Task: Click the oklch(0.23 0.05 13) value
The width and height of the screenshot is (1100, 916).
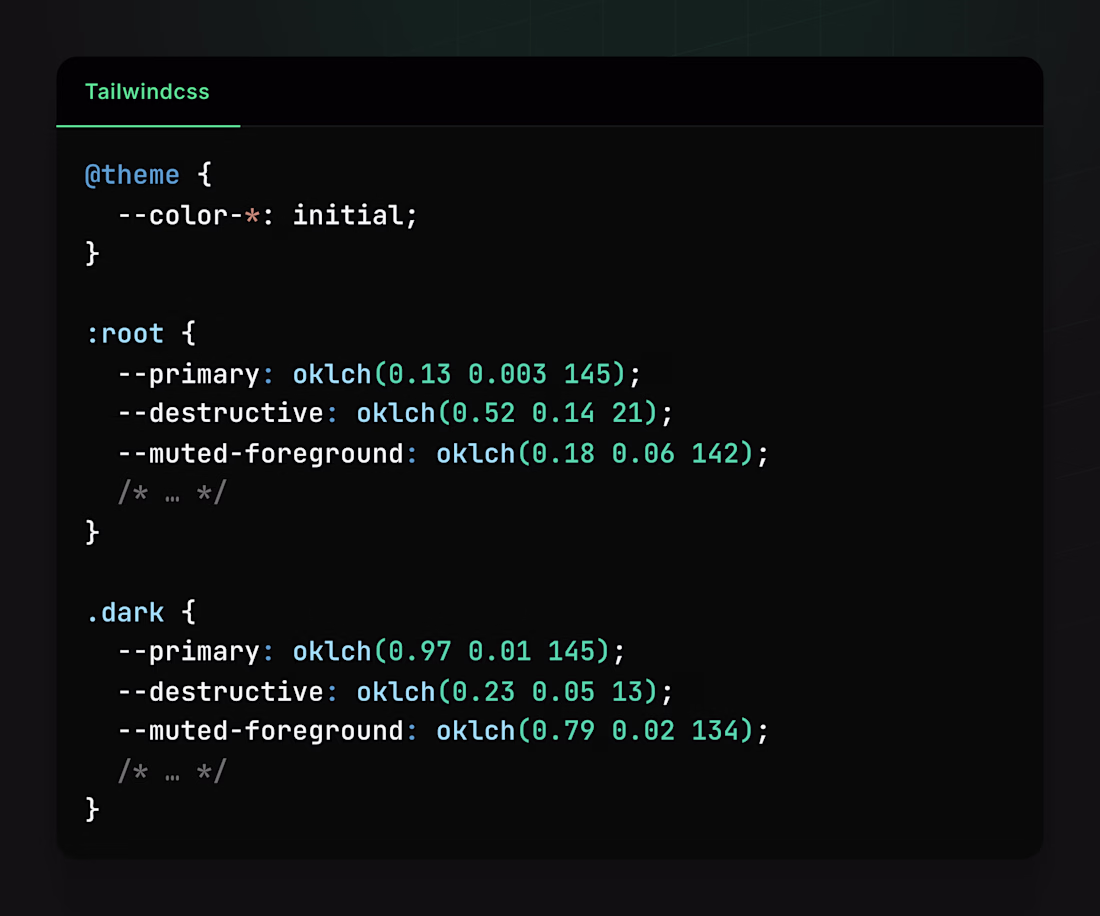Action: [x=507, y=691]
